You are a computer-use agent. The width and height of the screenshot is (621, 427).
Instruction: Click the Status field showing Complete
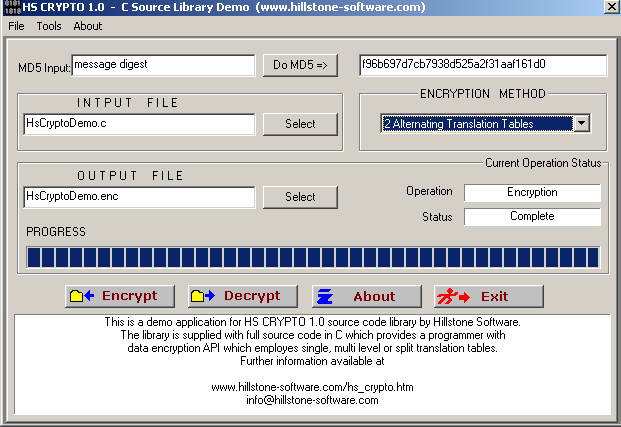point(532,217)
